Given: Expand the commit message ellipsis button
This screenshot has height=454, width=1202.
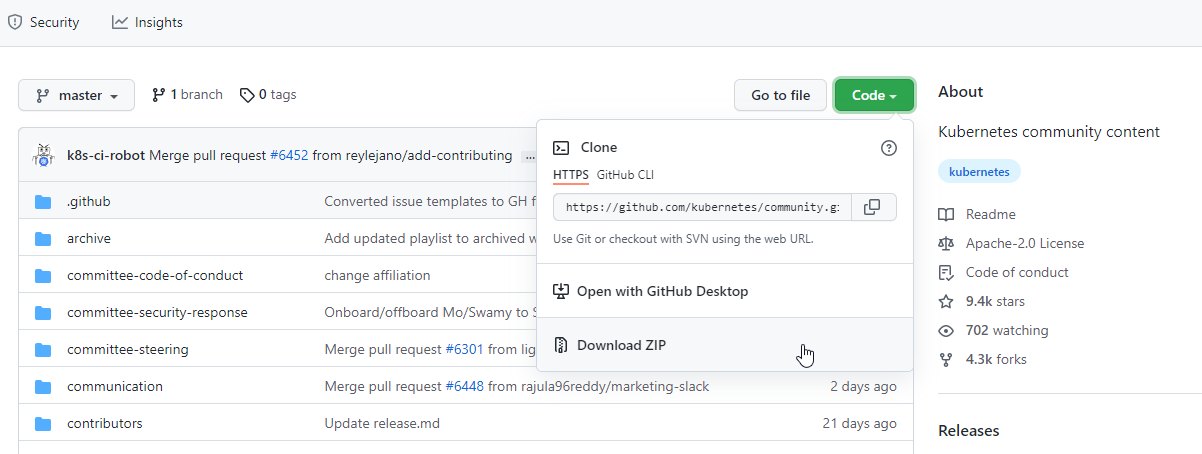Looking at the screenshot, I should coord(528,156).
